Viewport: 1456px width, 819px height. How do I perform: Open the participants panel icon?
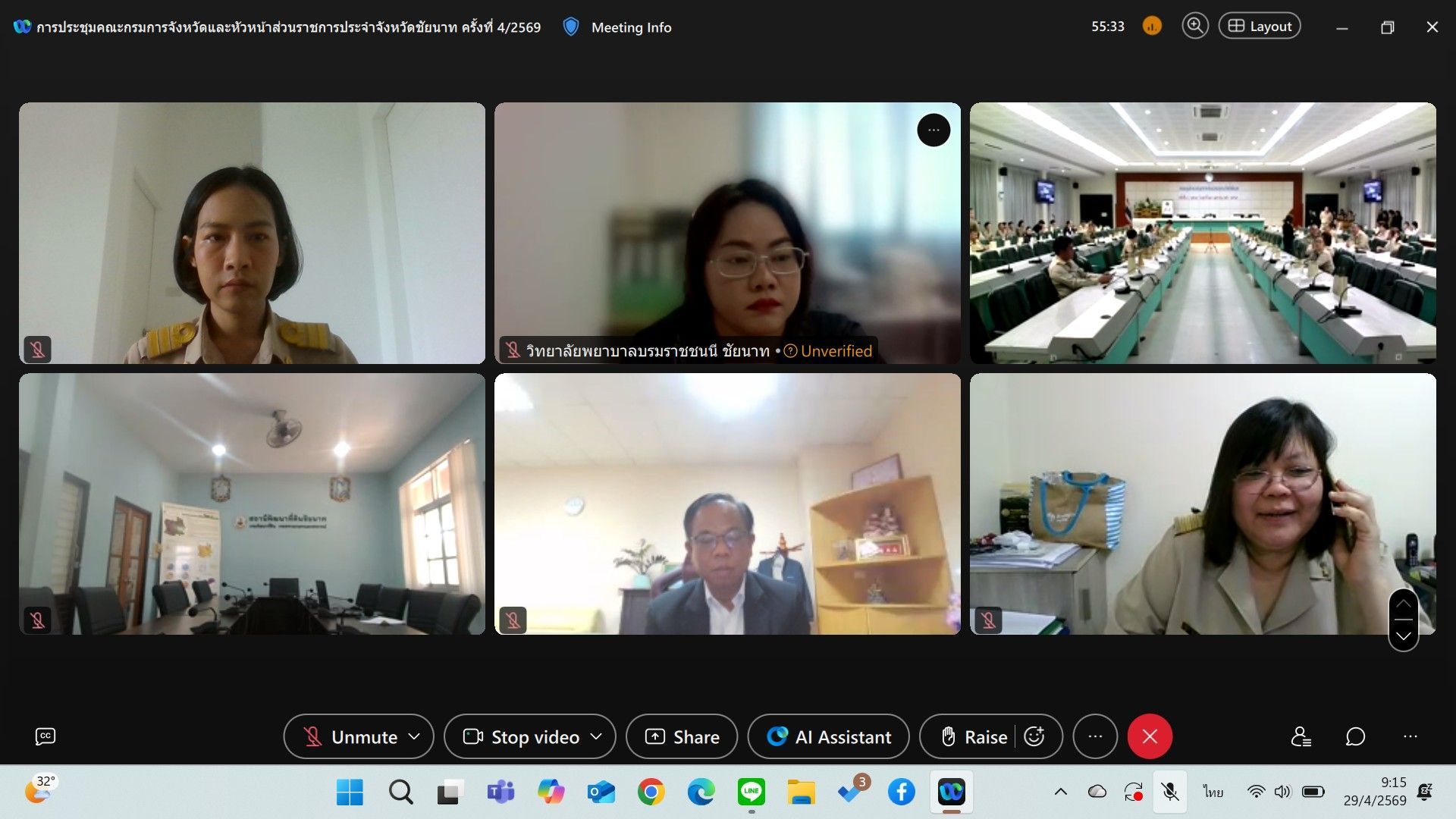1301,736
